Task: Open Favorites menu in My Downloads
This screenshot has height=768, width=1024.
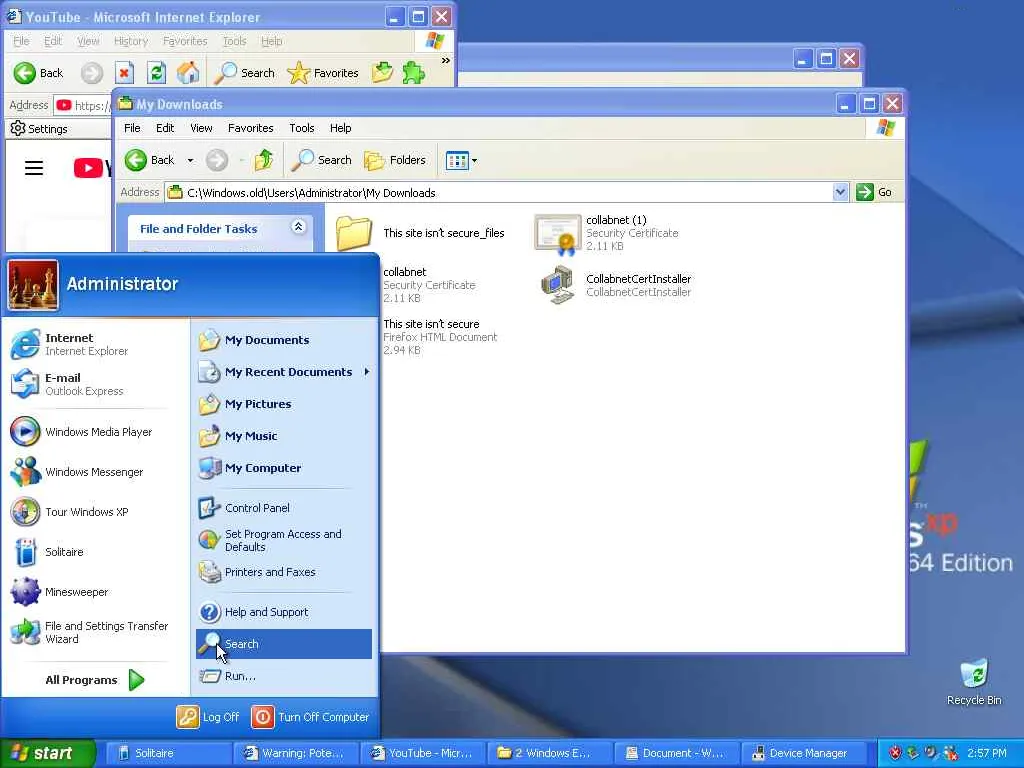Action: [251, 128]
